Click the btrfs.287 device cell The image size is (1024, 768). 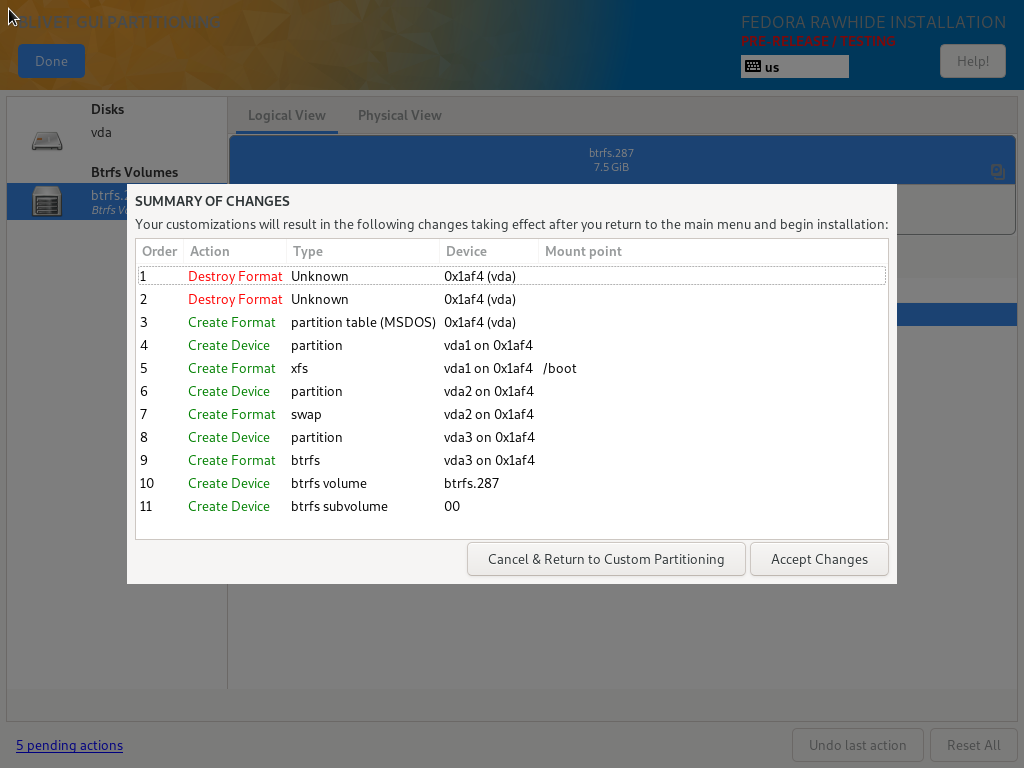pos(472,483)
